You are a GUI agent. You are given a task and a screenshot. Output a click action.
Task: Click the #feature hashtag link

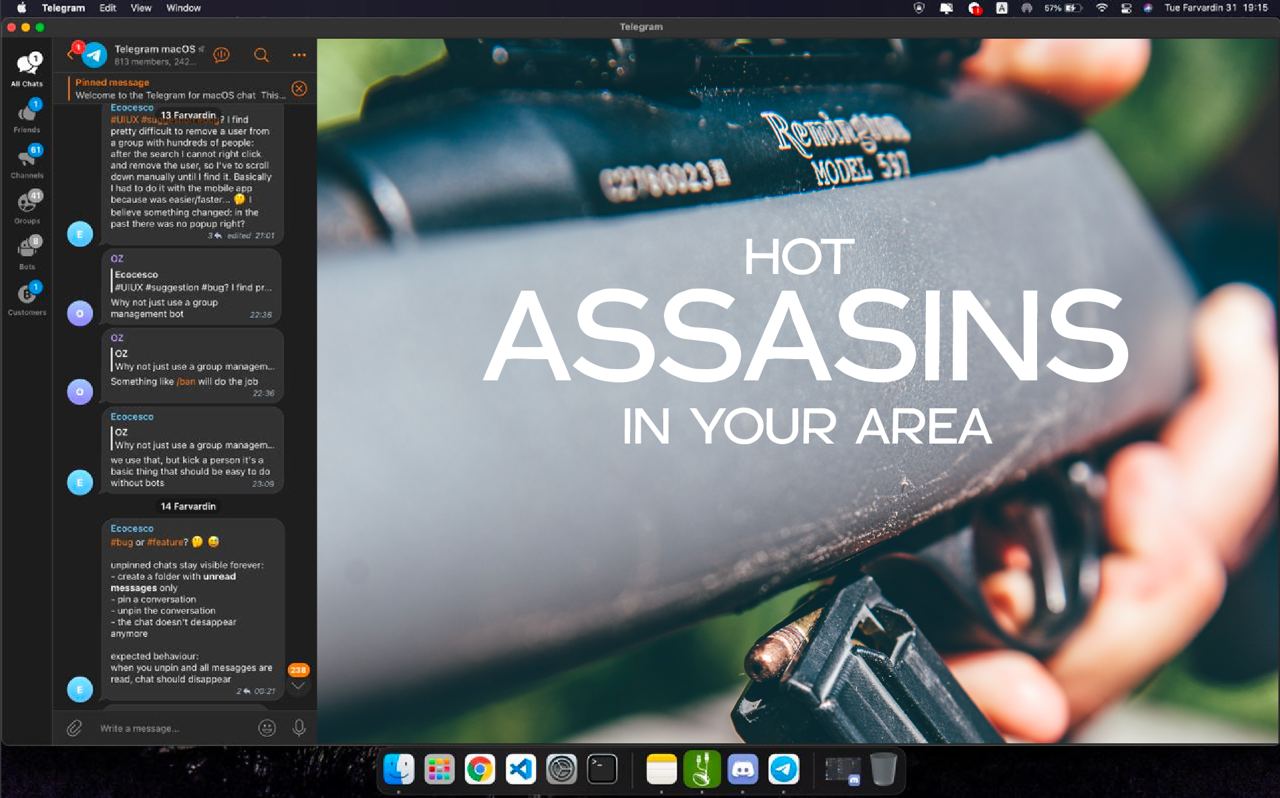(x=165, y=542)
